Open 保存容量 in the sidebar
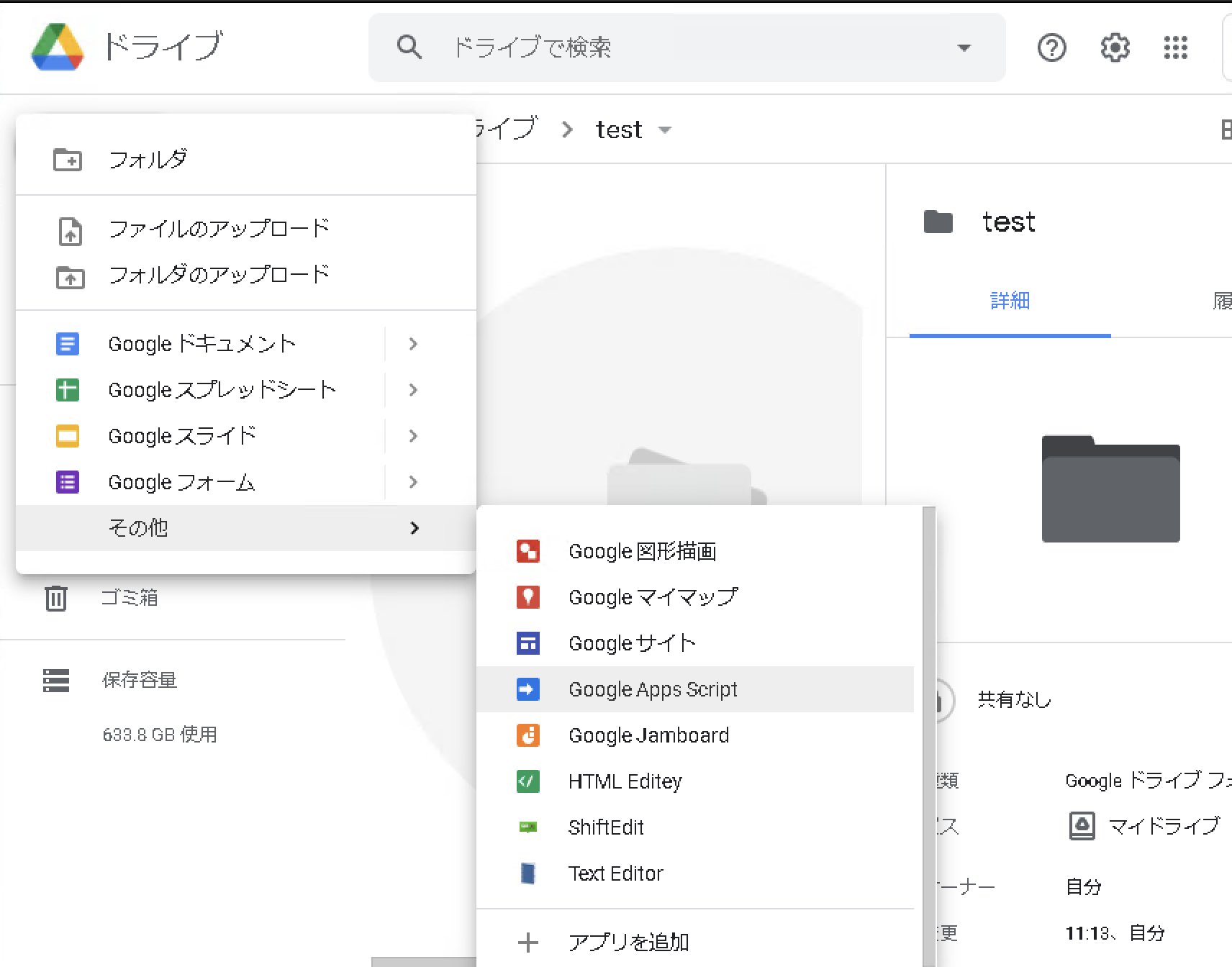The height and width of the screenshot is (967, 1232). (140, 680)
